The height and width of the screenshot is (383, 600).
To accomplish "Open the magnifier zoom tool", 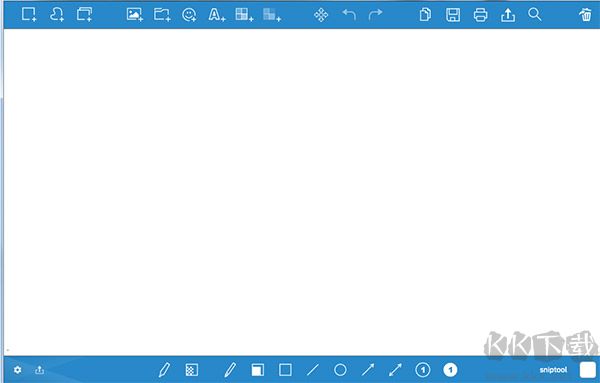I will [x=535, y=15].
